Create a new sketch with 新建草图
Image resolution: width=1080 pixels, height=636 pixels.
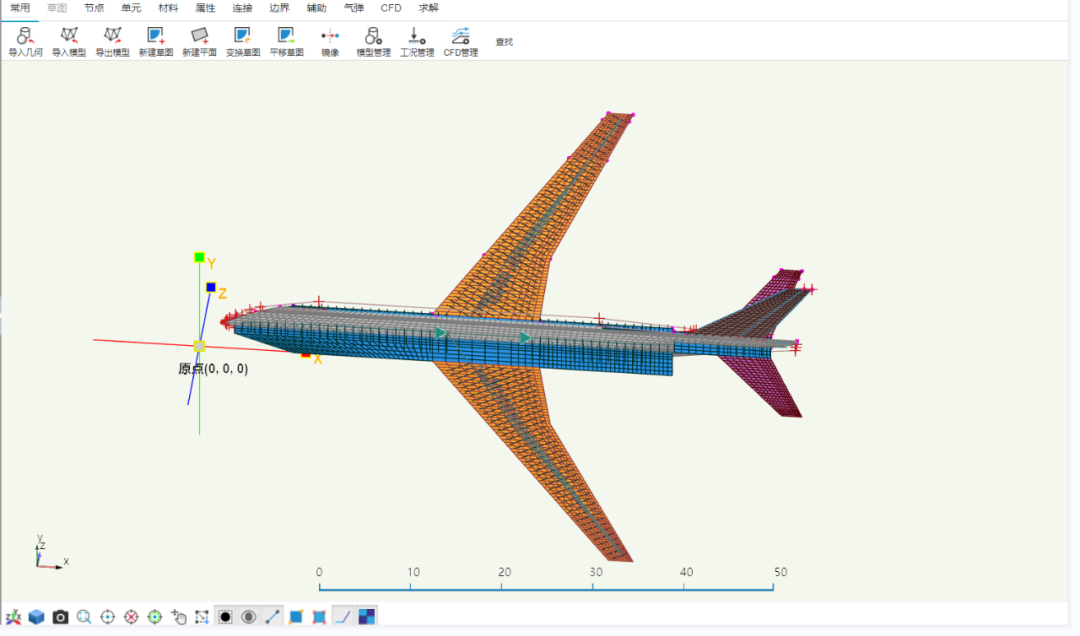(x=156, y=41)
